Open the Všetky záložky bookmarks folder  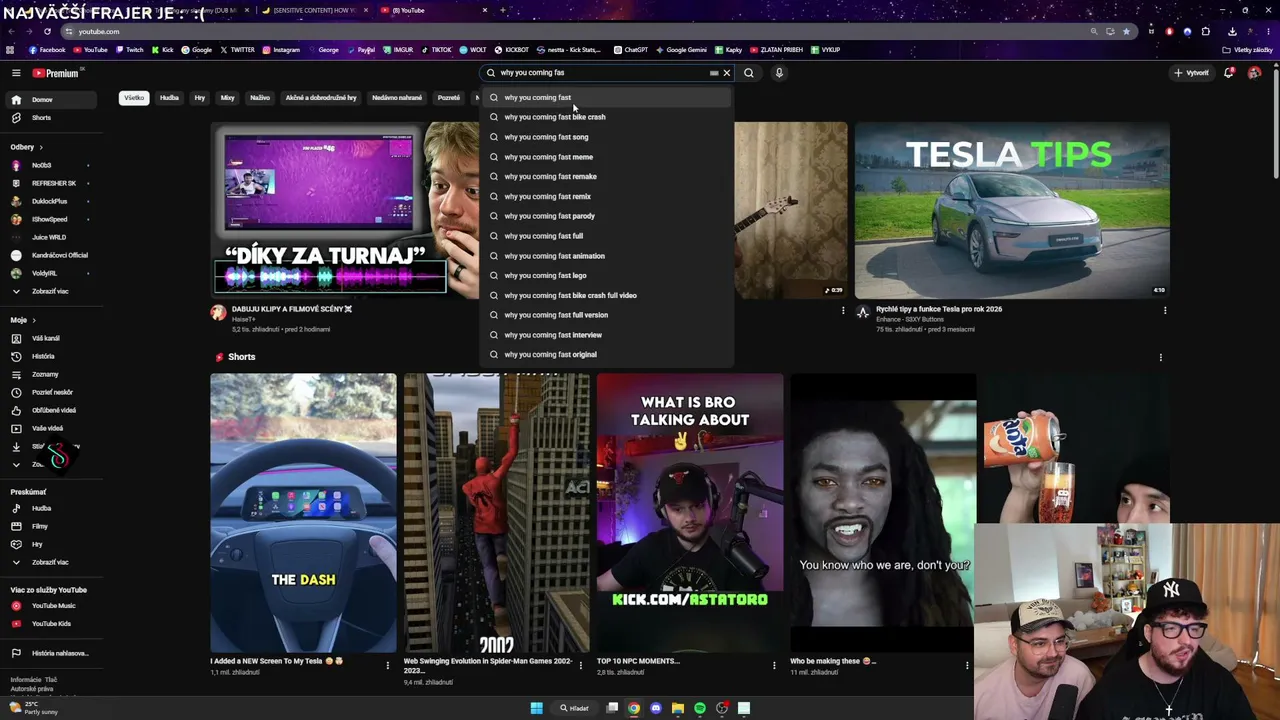pos(1249,50)
